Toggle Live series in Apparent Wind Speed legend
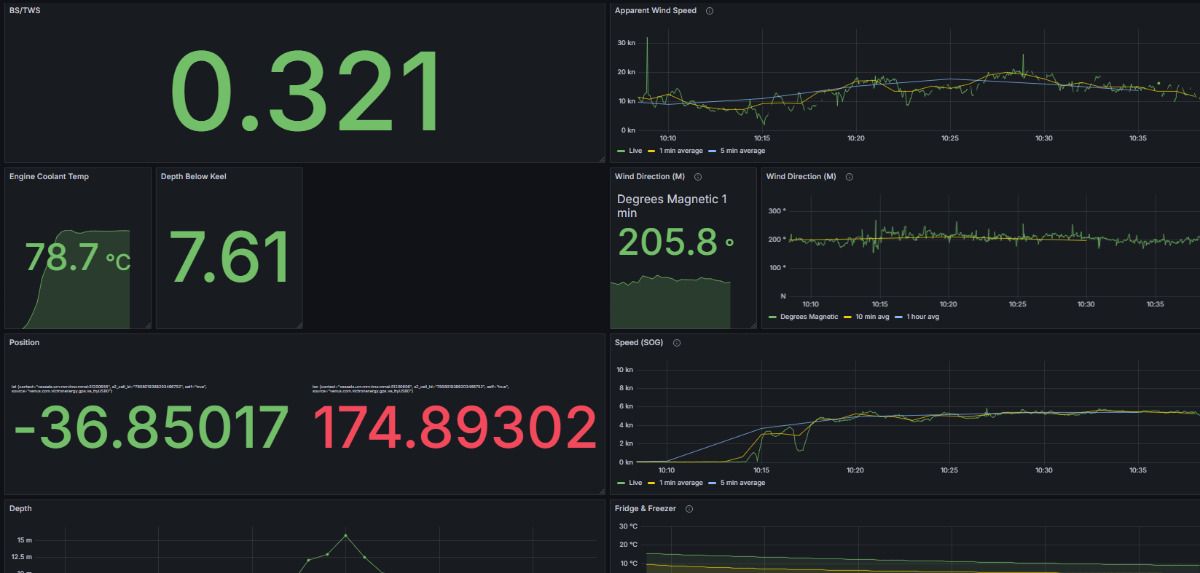The image size is (1200, 573). pos(634,151)
